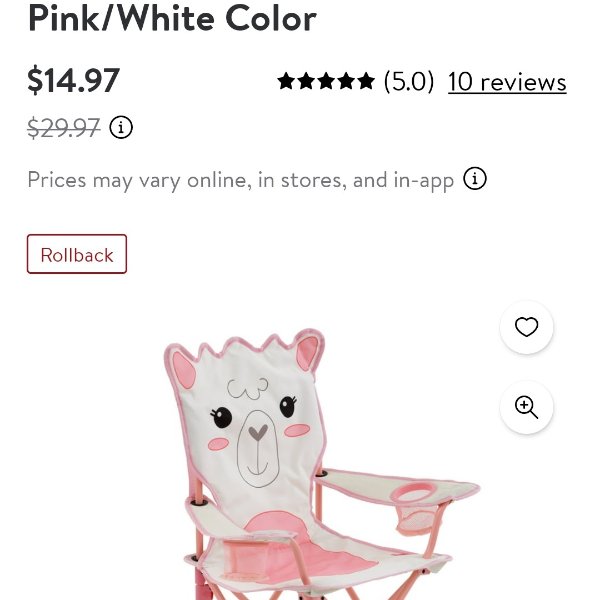Click the fifth star in the rating
This screenshot has height=600, width=600.
click(x=366, y=81)
